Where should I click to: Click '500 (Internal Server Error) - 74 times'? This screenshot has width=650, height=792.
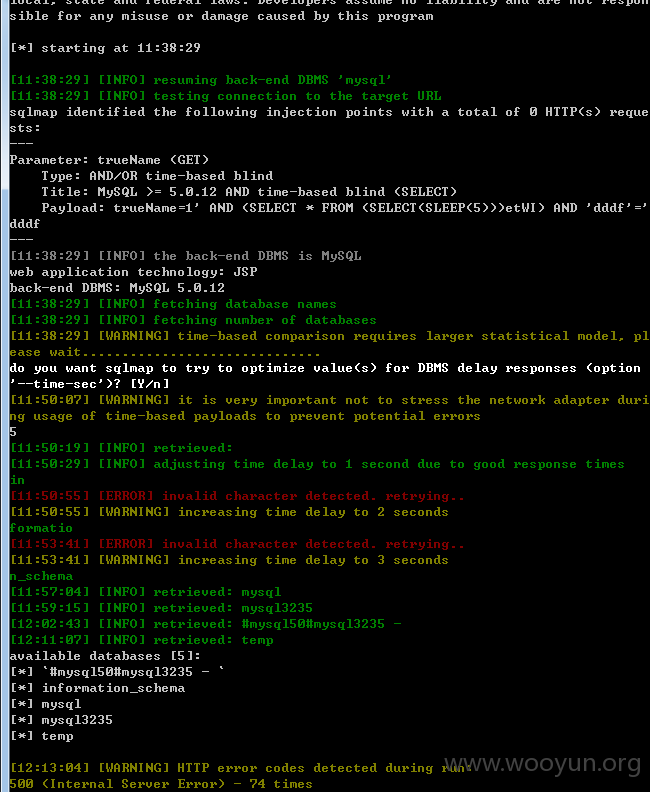click(161, 784)
